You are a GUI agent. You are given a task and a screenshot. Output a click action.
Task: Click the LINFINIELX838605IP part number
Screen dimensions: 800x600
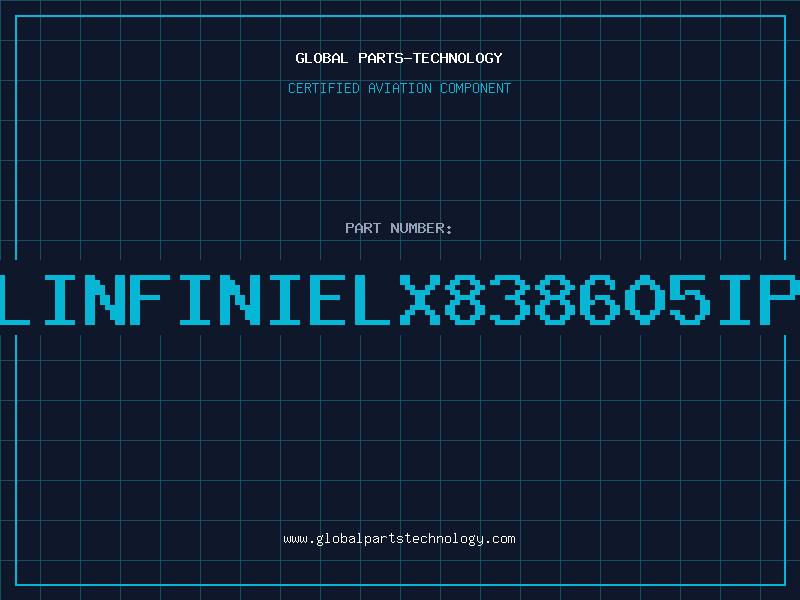point(400,299)
